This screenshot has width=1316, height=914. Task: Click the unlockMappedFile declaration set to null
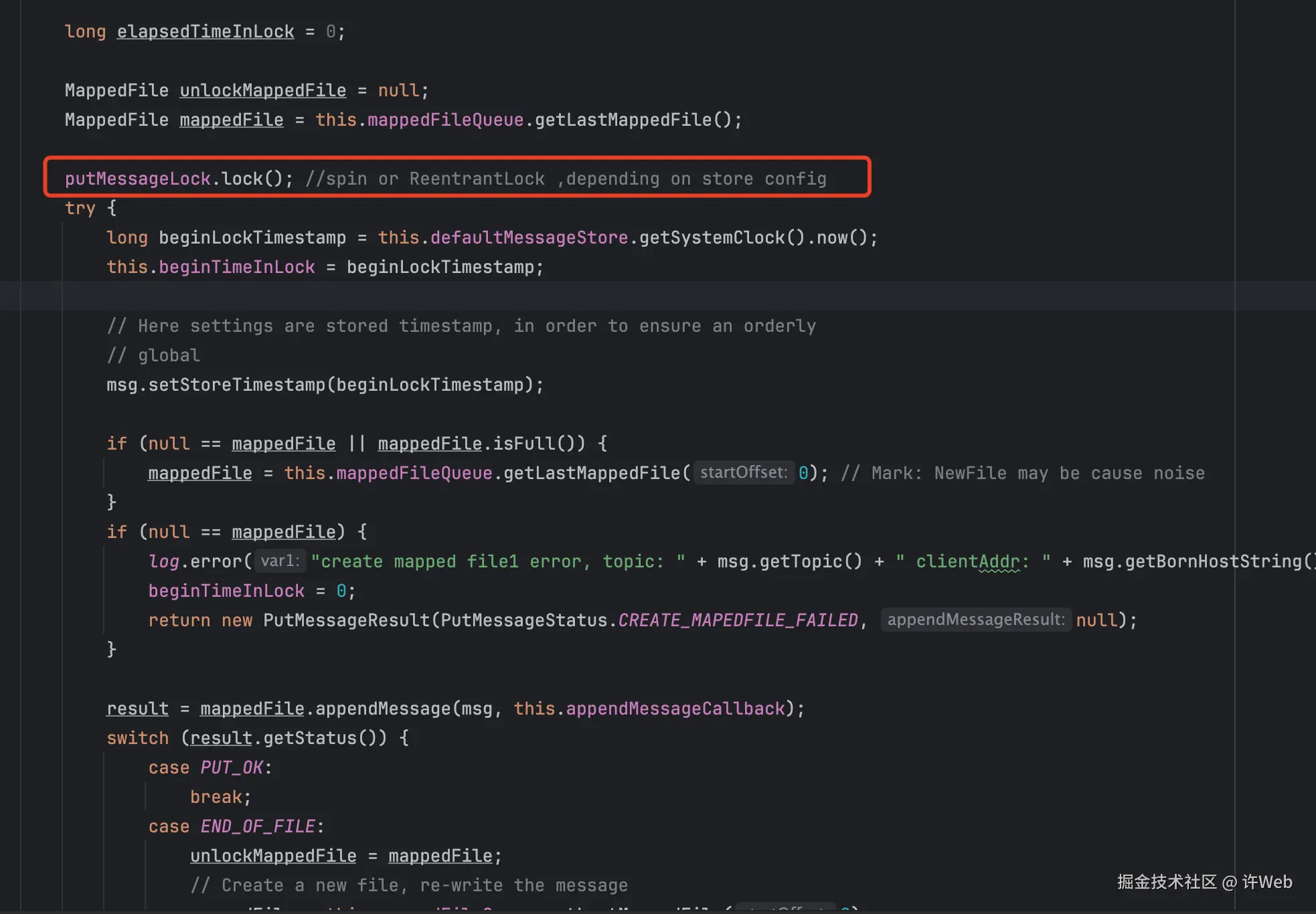(x=263, y=90)
